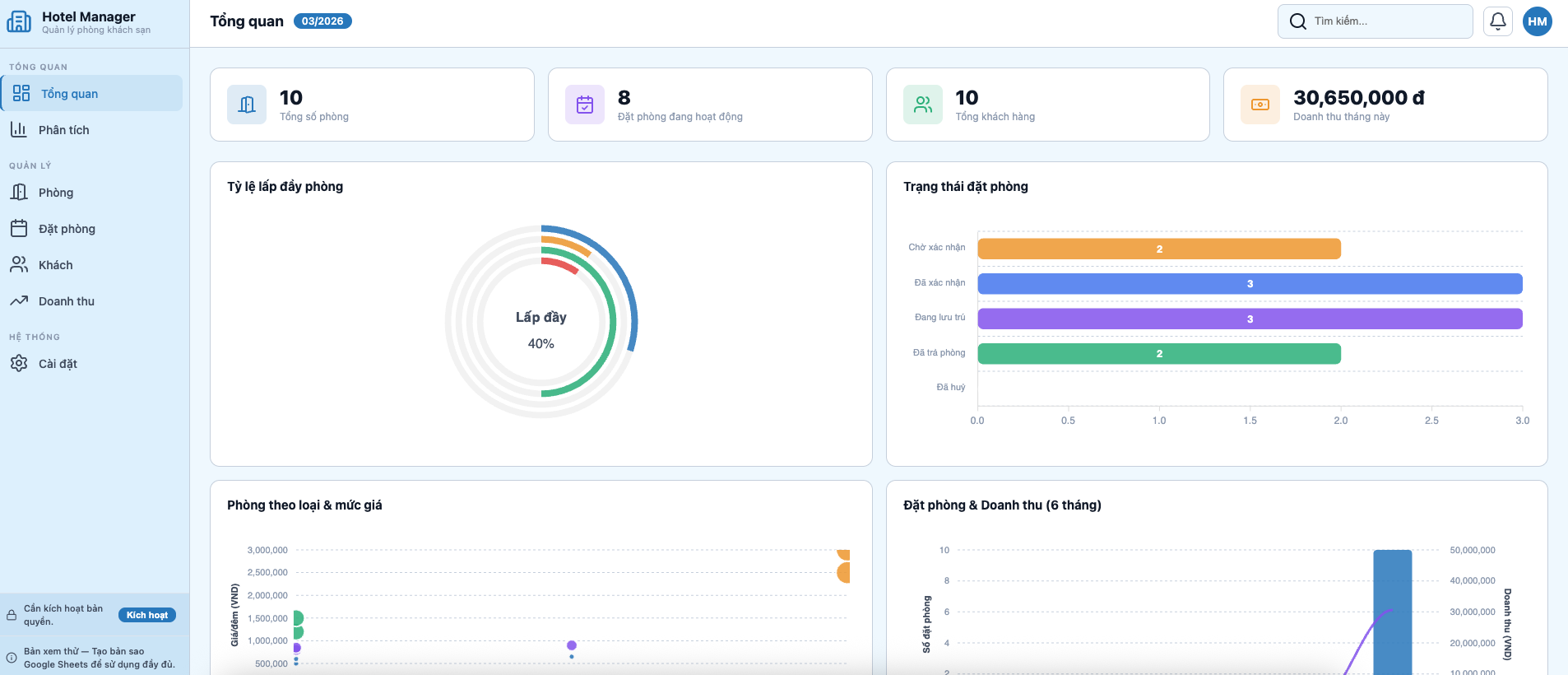Click the total customers people icon
Screen dimensions: 1568x675
923,105
